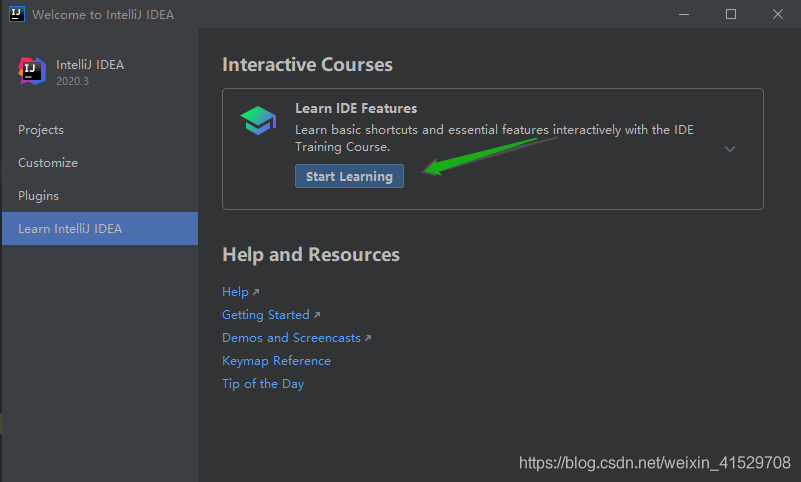Select the Learn IntelliJ IDEA tab
This screenshot has height=482, width=801.
(x=70, y=229)
